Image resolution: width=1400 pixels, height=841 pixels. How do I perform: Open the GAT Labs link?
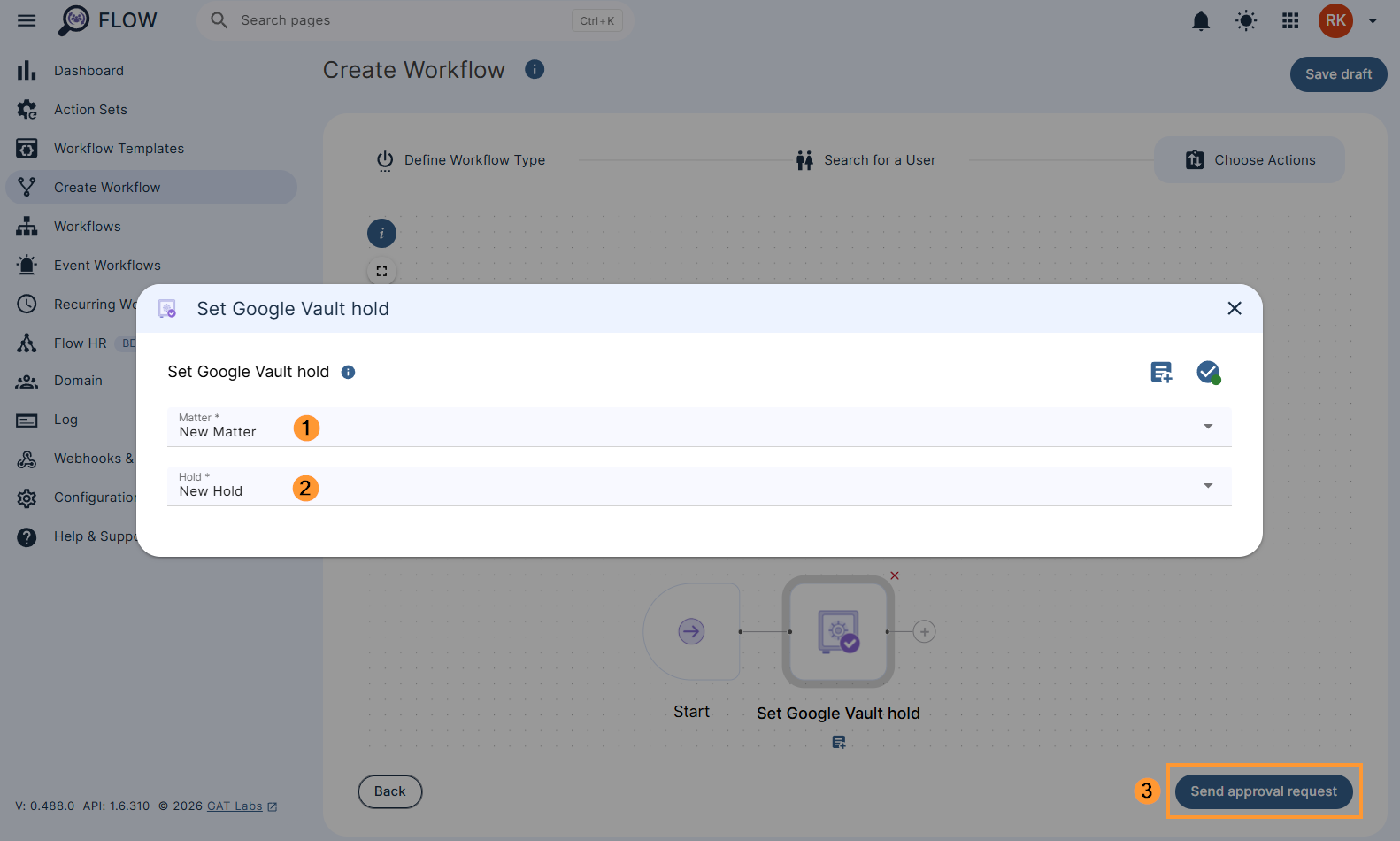pyautogui.click(x=242, y=806)
